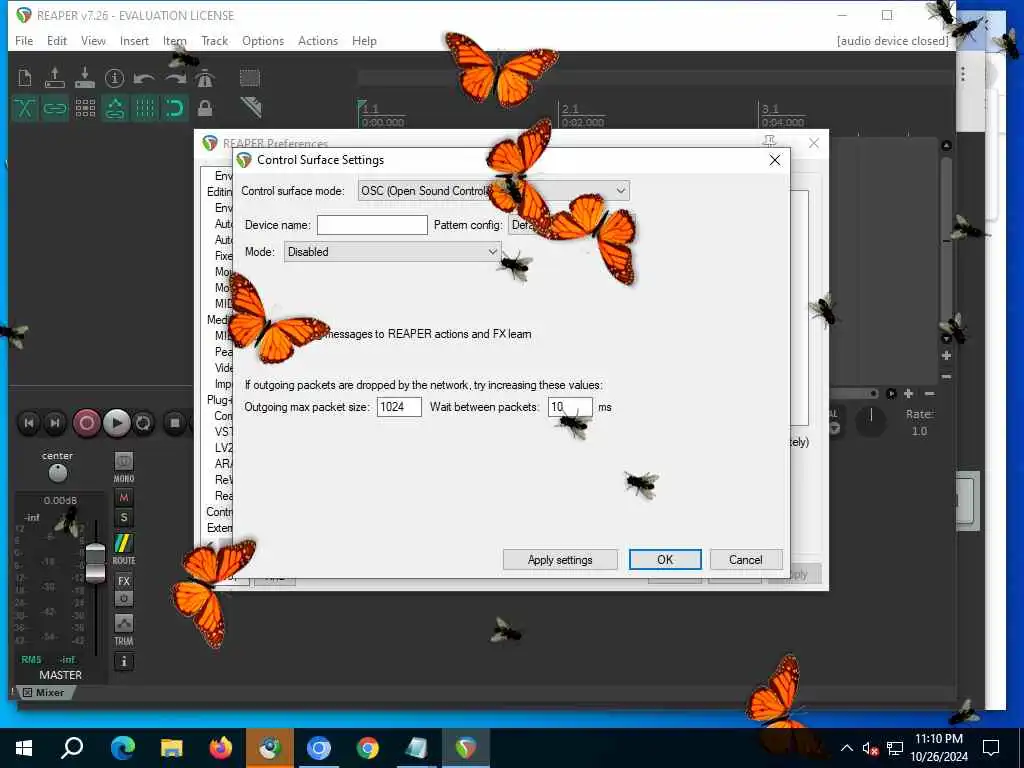1024x768 pixels.
Task: Toggle ripple editing grid icon
Action: pyautogui.click(x=85, y=108)
